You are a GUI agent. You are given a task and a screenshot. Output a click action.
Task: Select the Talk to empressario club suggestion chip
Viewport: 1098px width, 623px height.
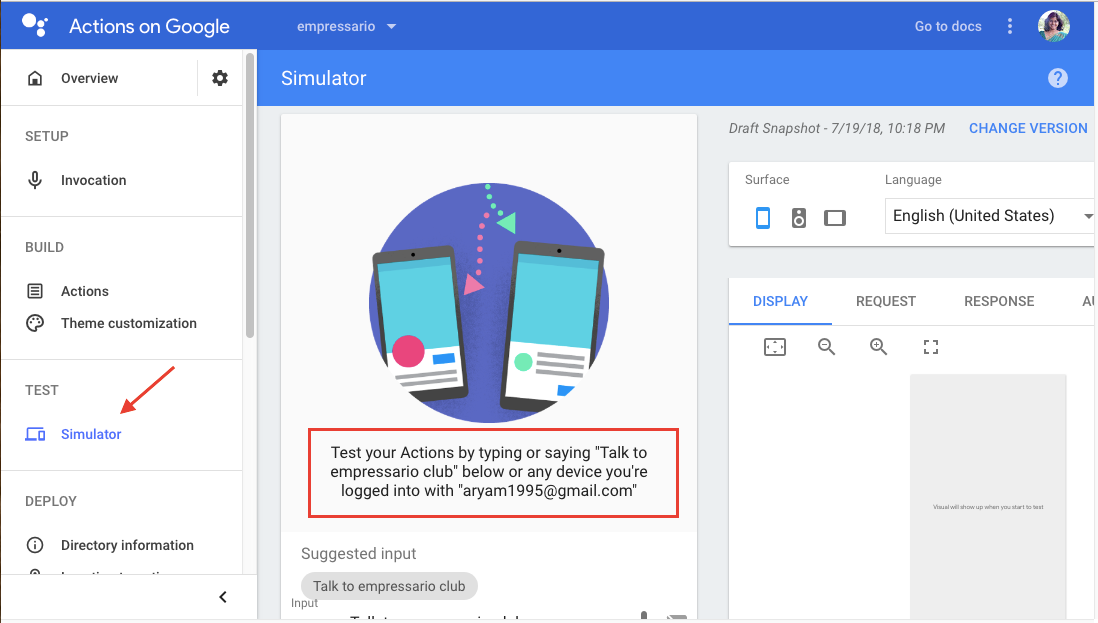pos(389,586)
